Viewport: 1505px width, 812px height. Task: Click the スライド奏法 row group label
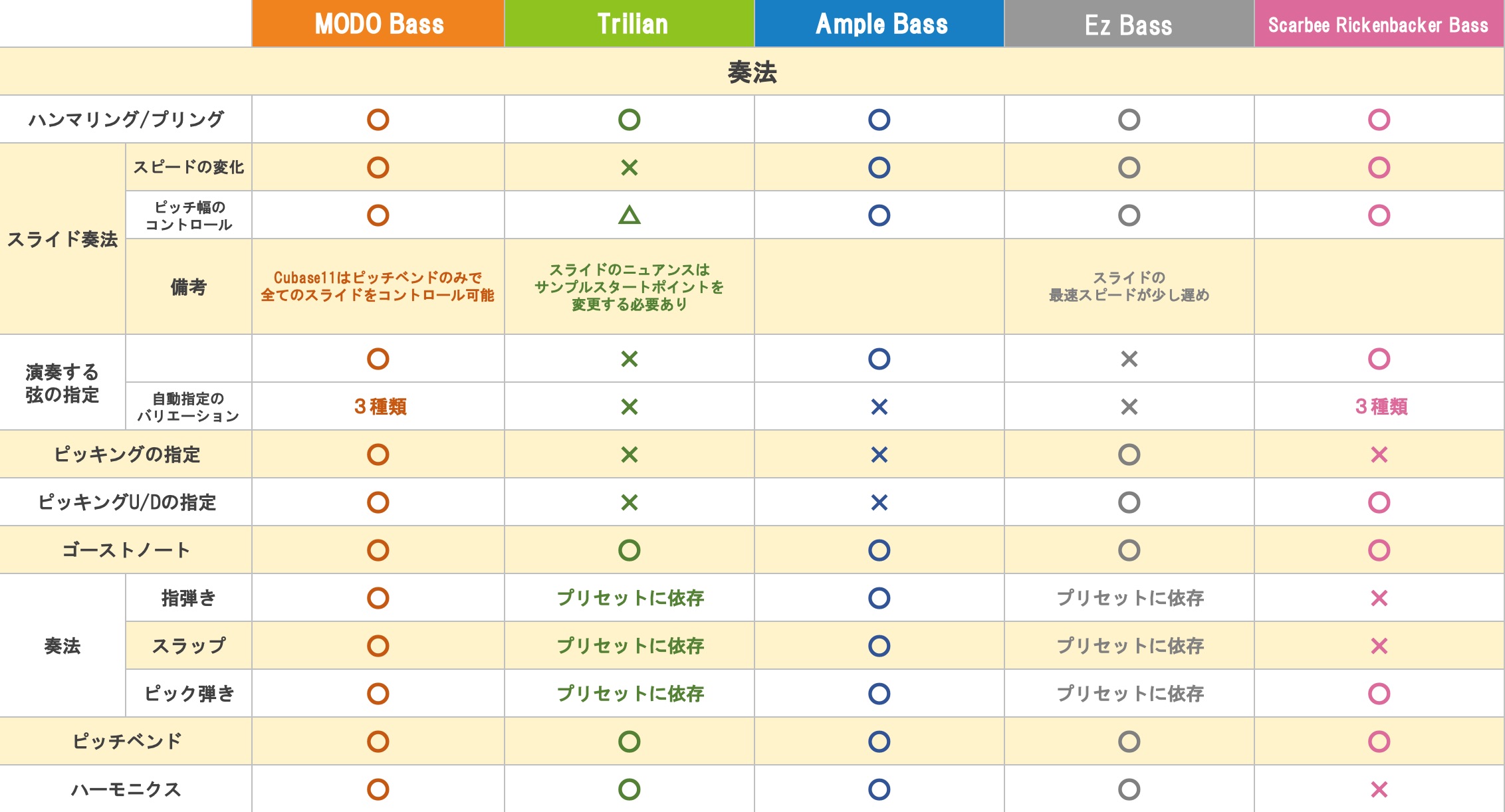(x=62, y=239)
